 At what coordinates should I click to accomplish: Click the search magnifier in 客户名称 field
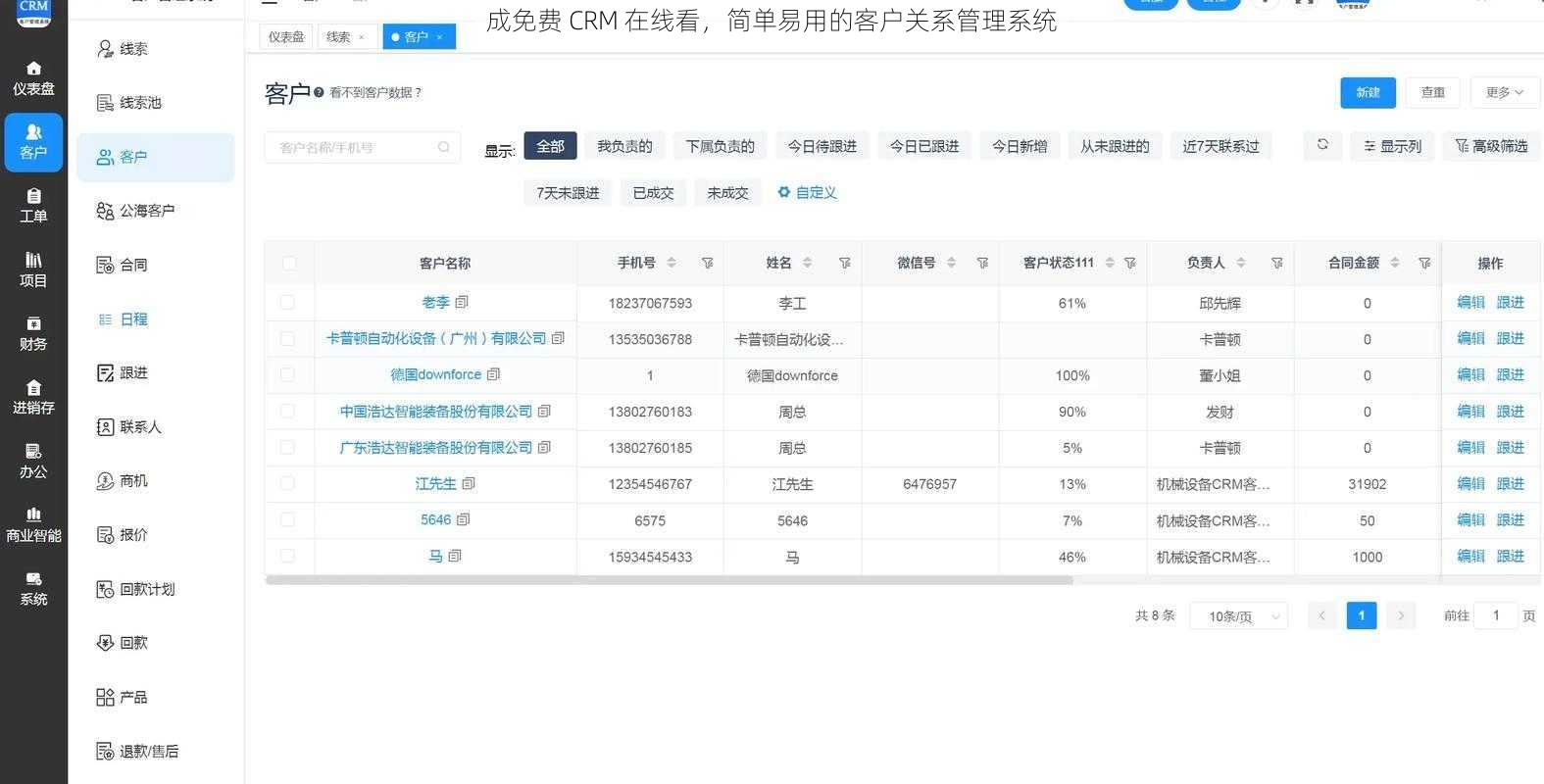point(443,147)
